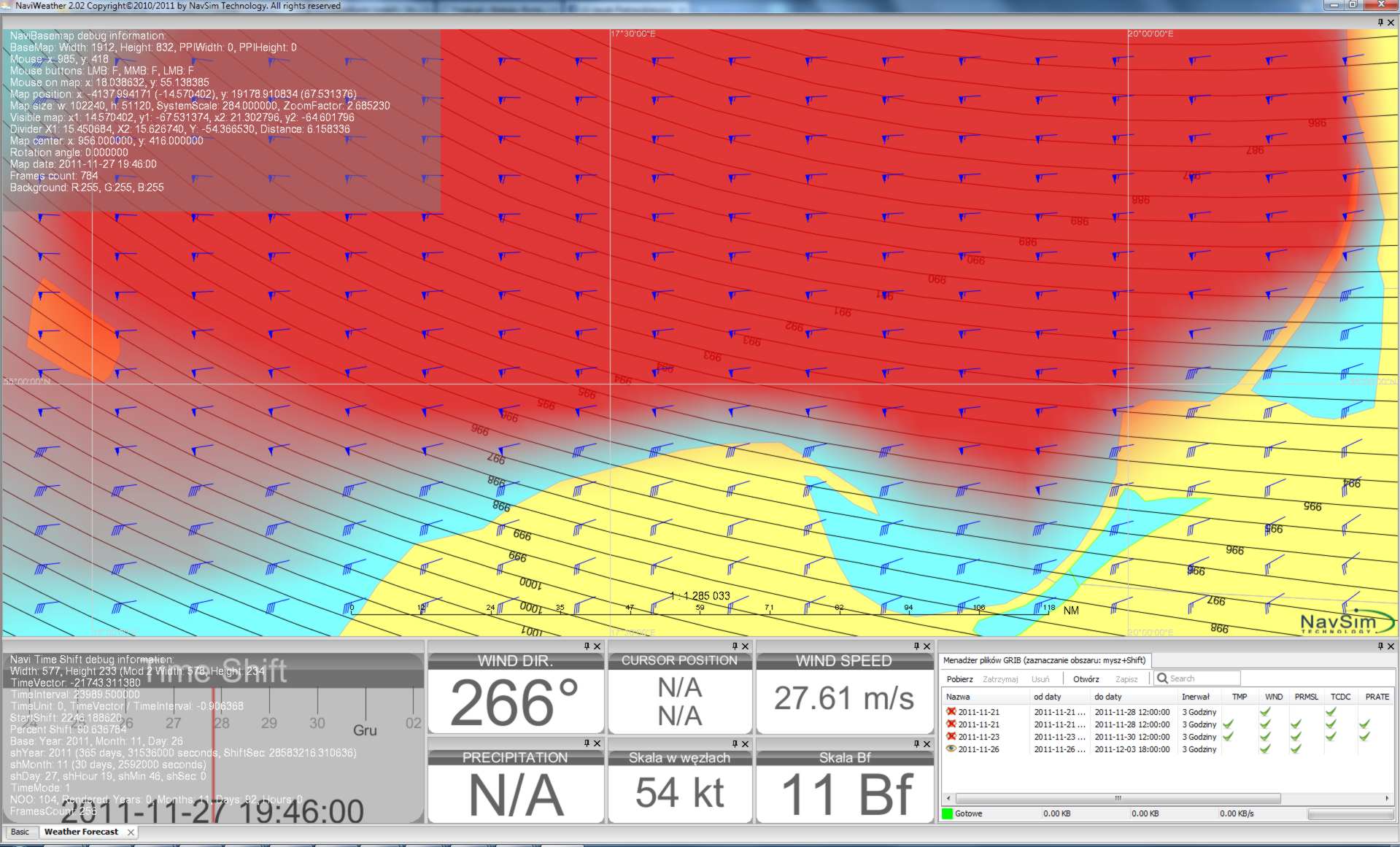Image resolution: width=1400 pixels, height=847 pixels.
Task: Pin the CURSOR POSITION panel
Action: [x=735, y=646]
